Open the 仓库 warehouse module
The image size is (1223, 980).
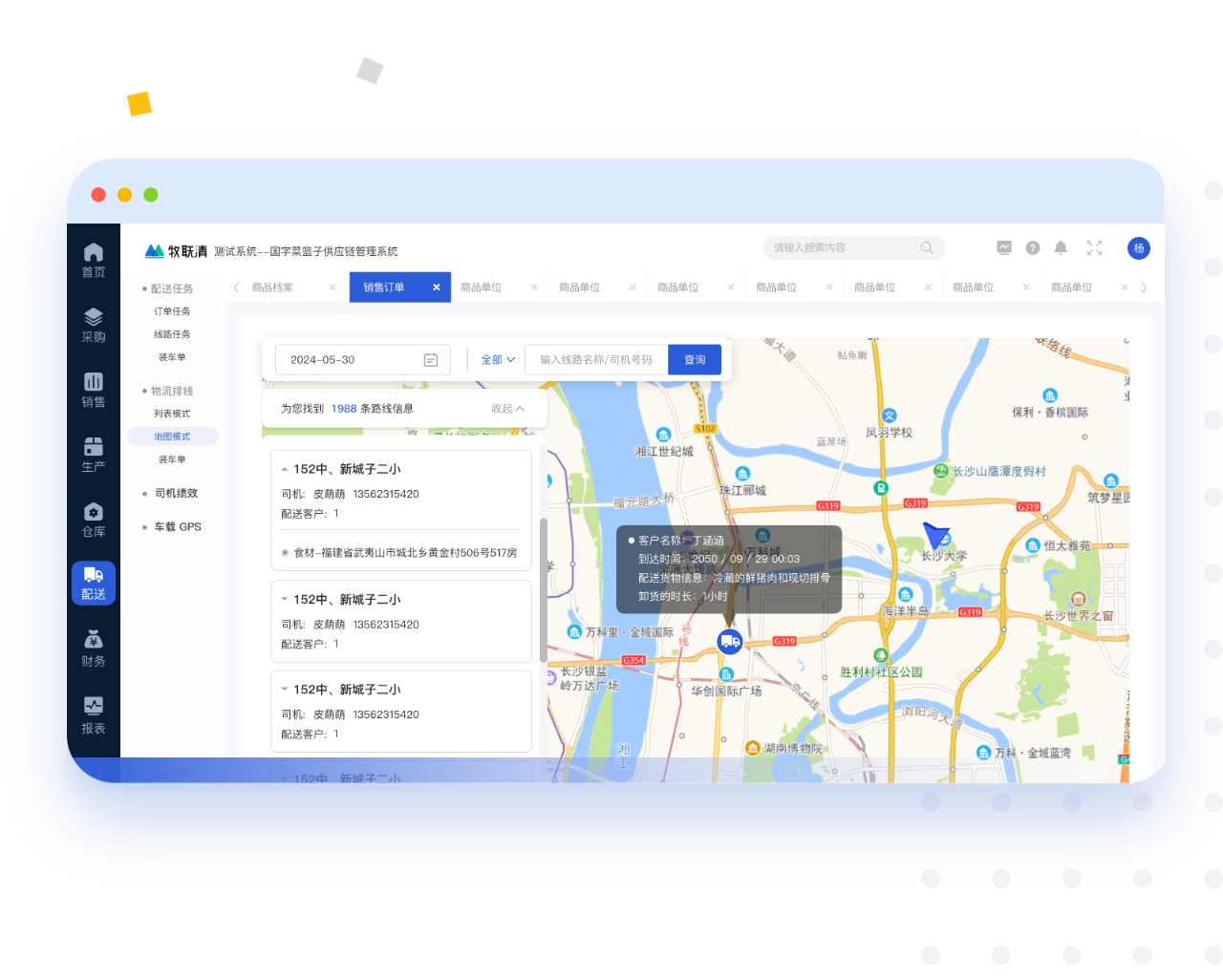94,520
